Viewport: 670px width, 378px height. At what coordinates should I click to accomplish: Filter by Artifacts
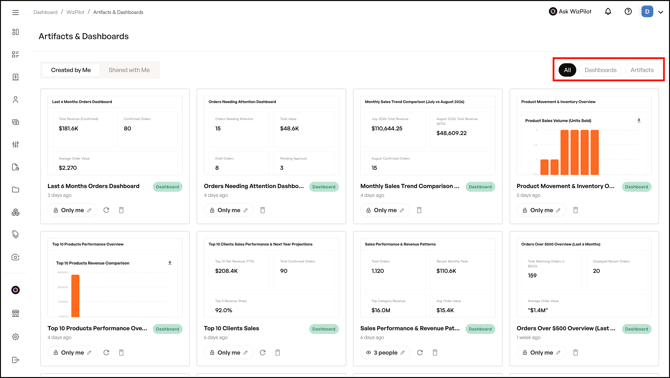point(642,70)
